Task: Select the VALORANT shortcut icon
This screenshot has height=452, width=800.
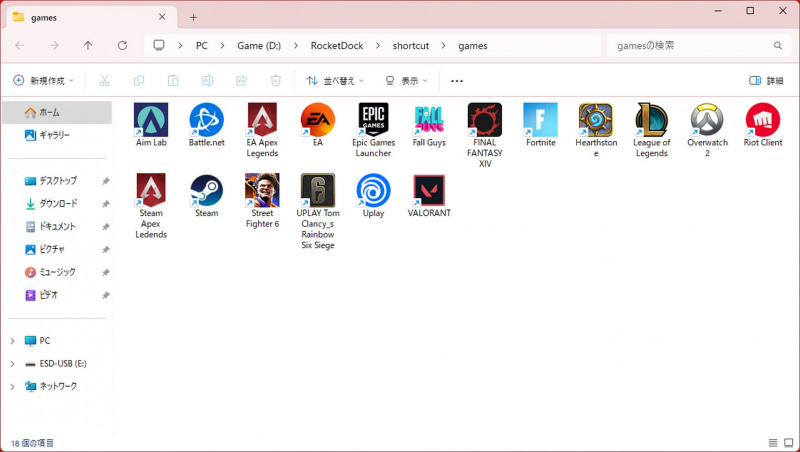Action: tap(429, 190)
